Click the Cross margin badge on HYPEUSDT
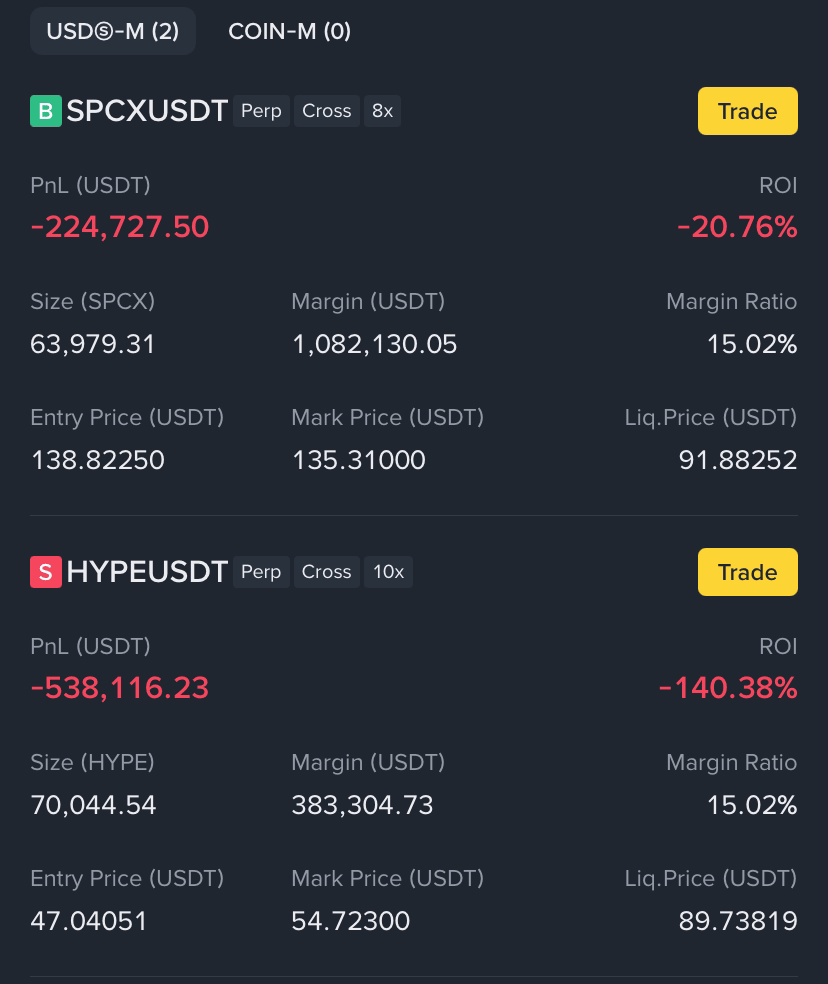Image resolution: width=828 pixels, height=984 pixels. [x=326, y=572]
